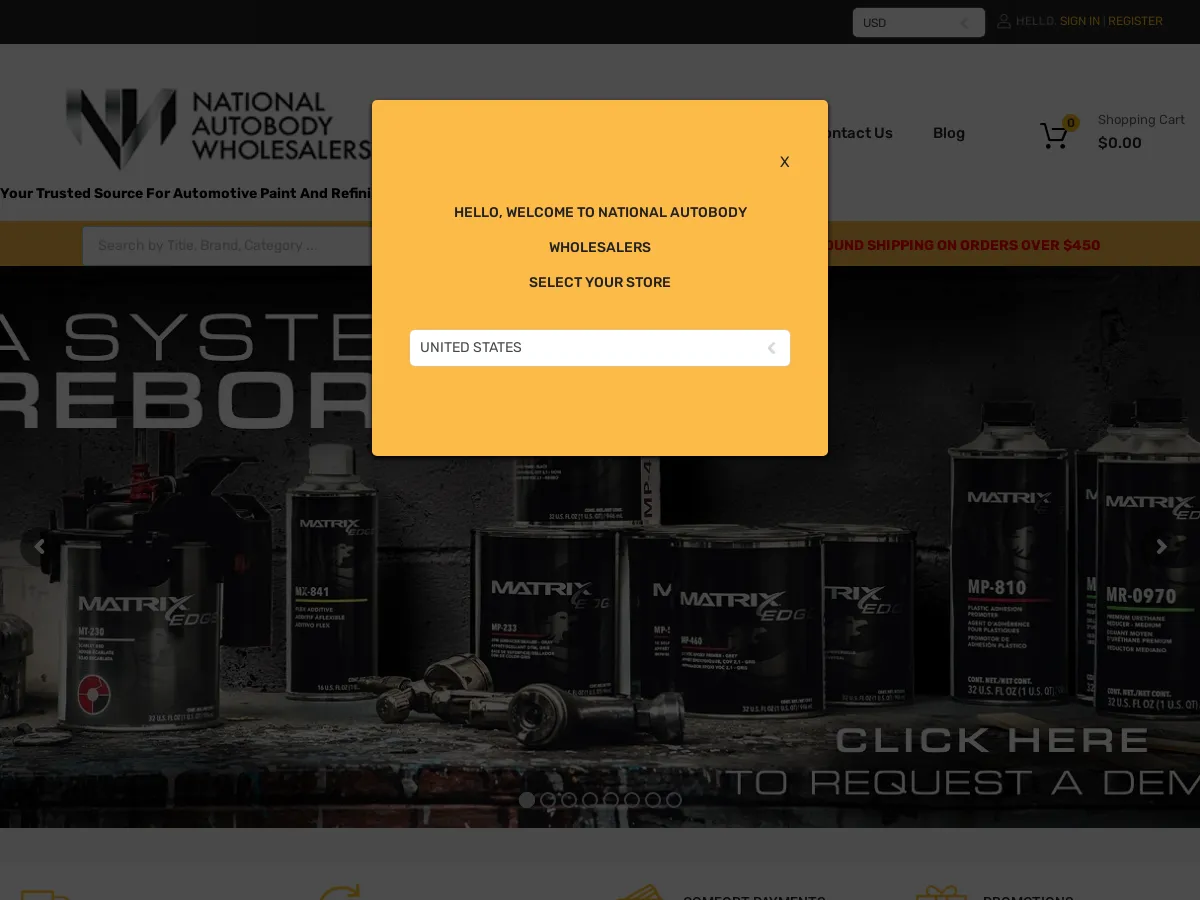Click the next arrow on the slider
Image resolution: width=1200 pixels, height=900 pixels.
[x=1160, y=546]
